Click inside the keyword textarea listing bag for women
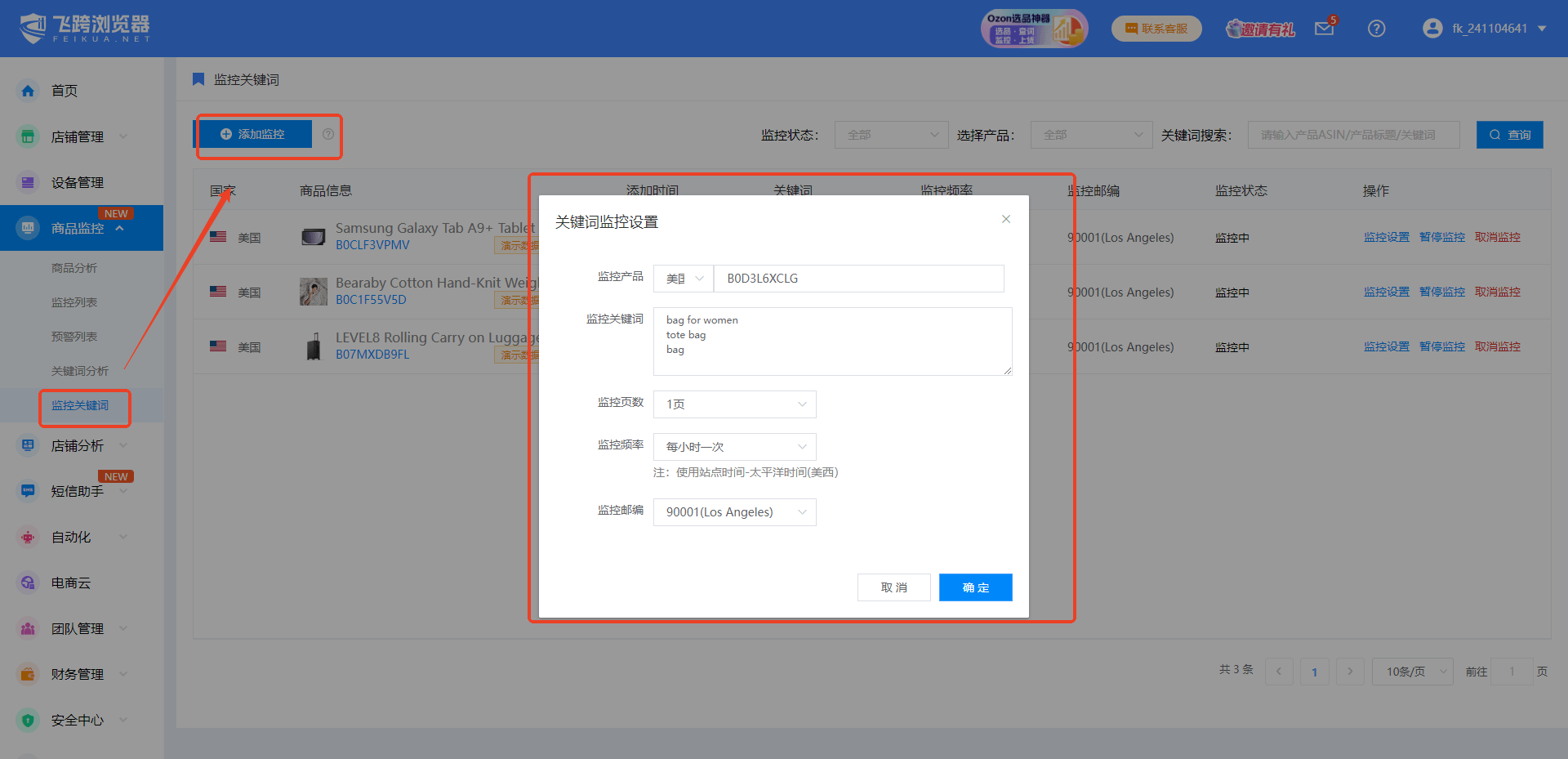 coord(831,341)
